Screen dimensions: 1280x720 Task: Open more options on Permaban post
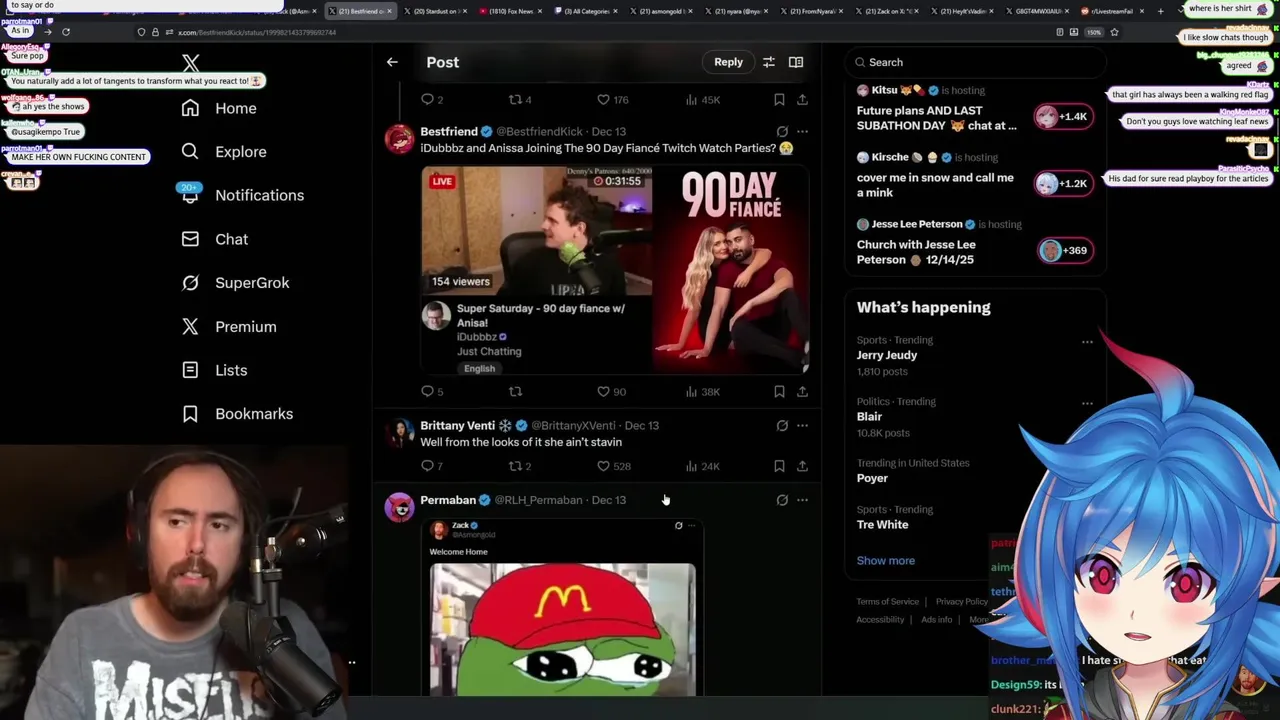click(x=802, y=500)
